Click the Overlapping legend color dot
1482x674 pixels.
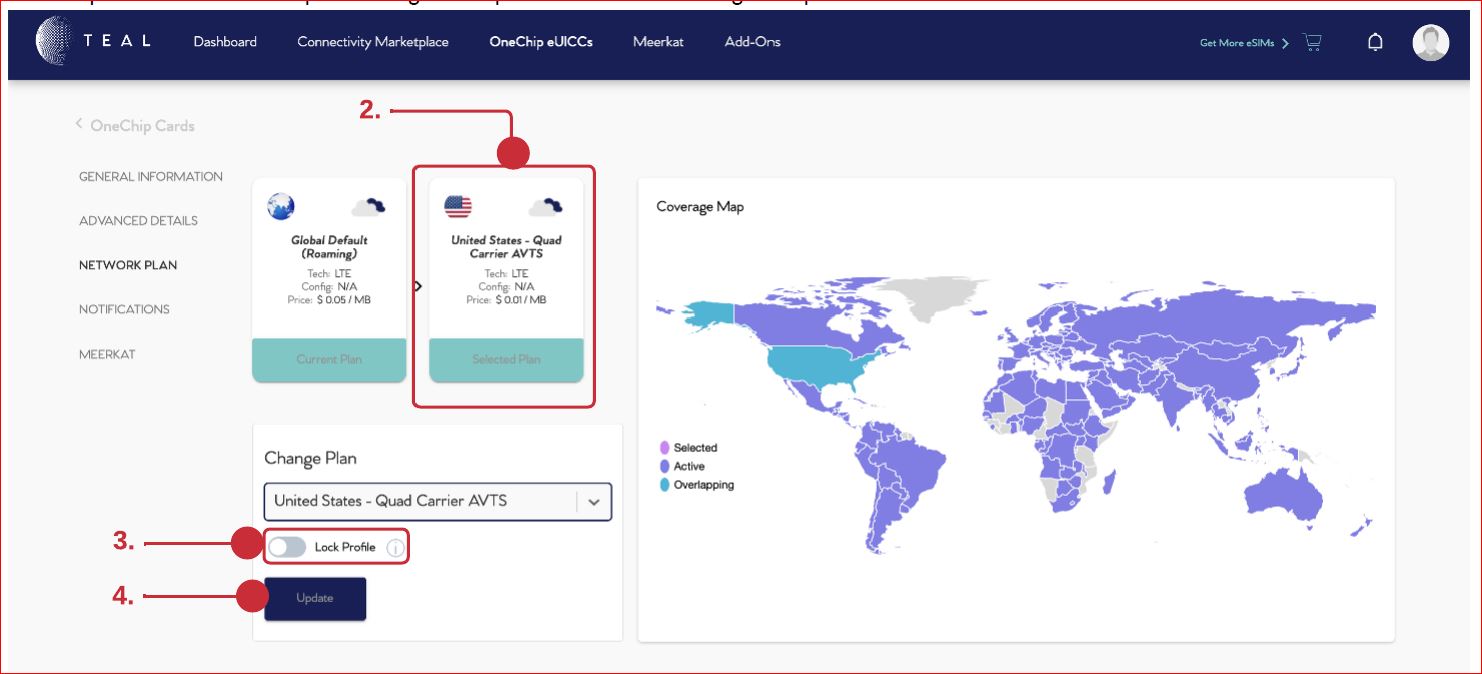664,485
